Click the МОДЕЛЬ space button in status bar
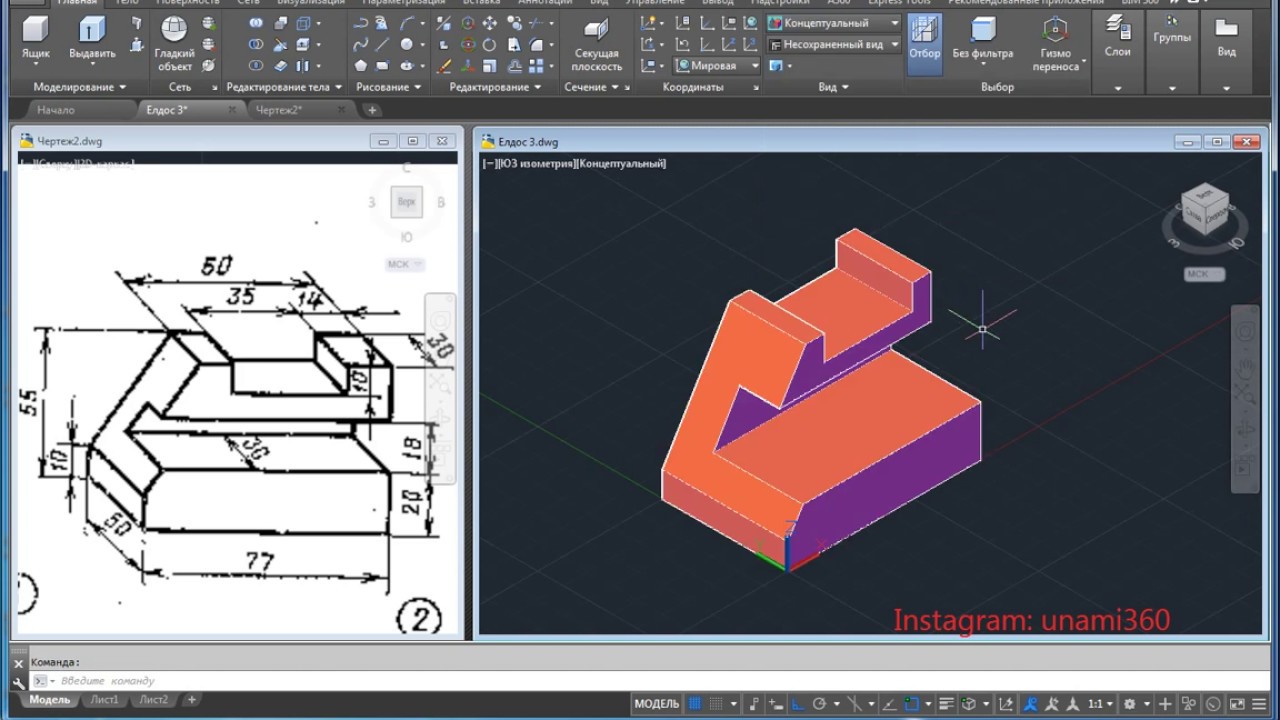 tap(657, 704)
